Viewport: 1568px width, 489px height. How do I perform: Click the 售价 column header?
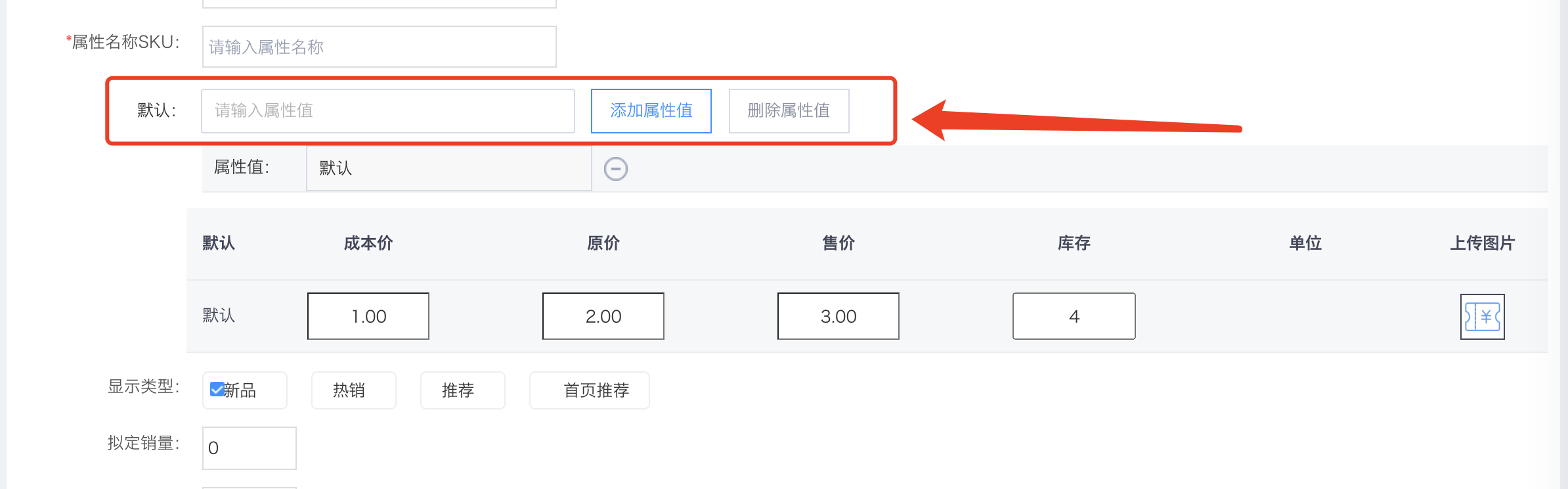tap(838, 243)
